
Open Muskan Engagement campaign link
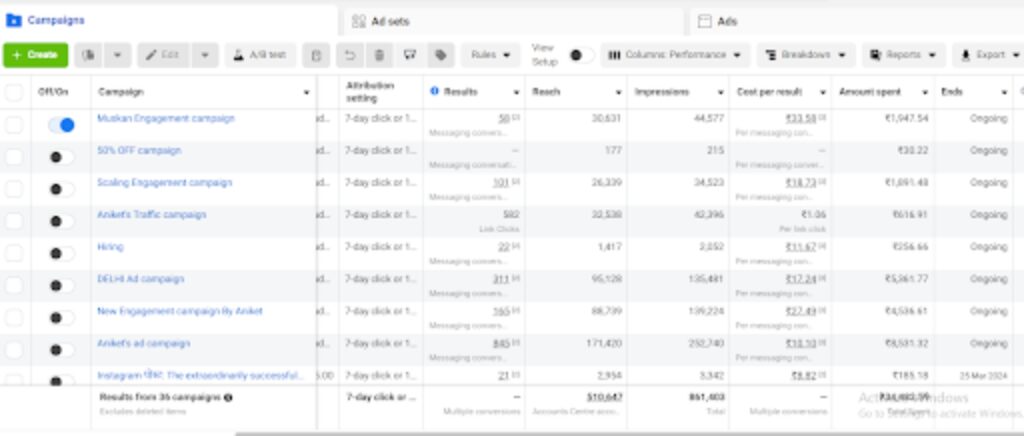coord(166,118)
